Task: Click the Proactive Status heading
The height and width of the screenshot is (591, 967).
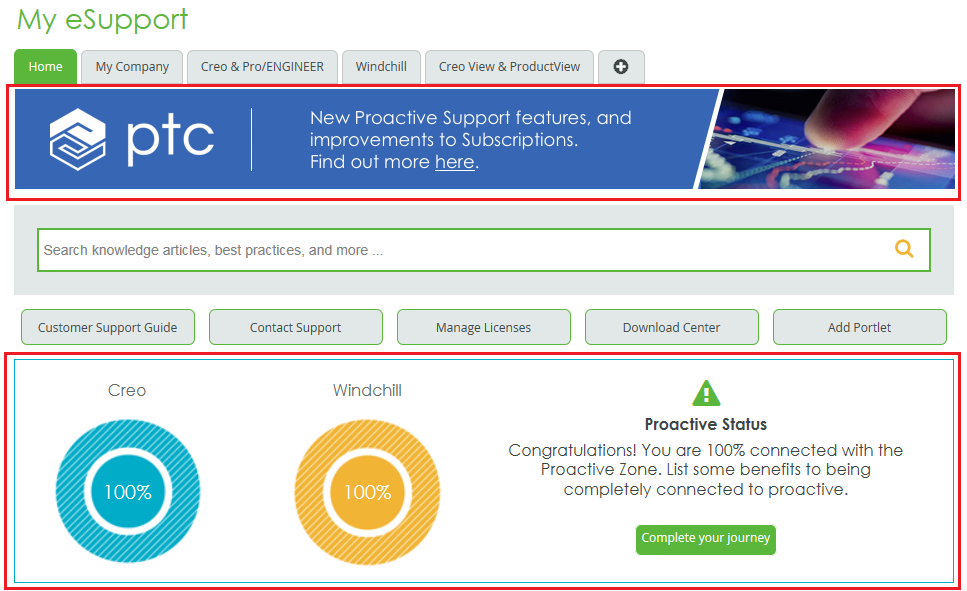Action: click(706, 424)
